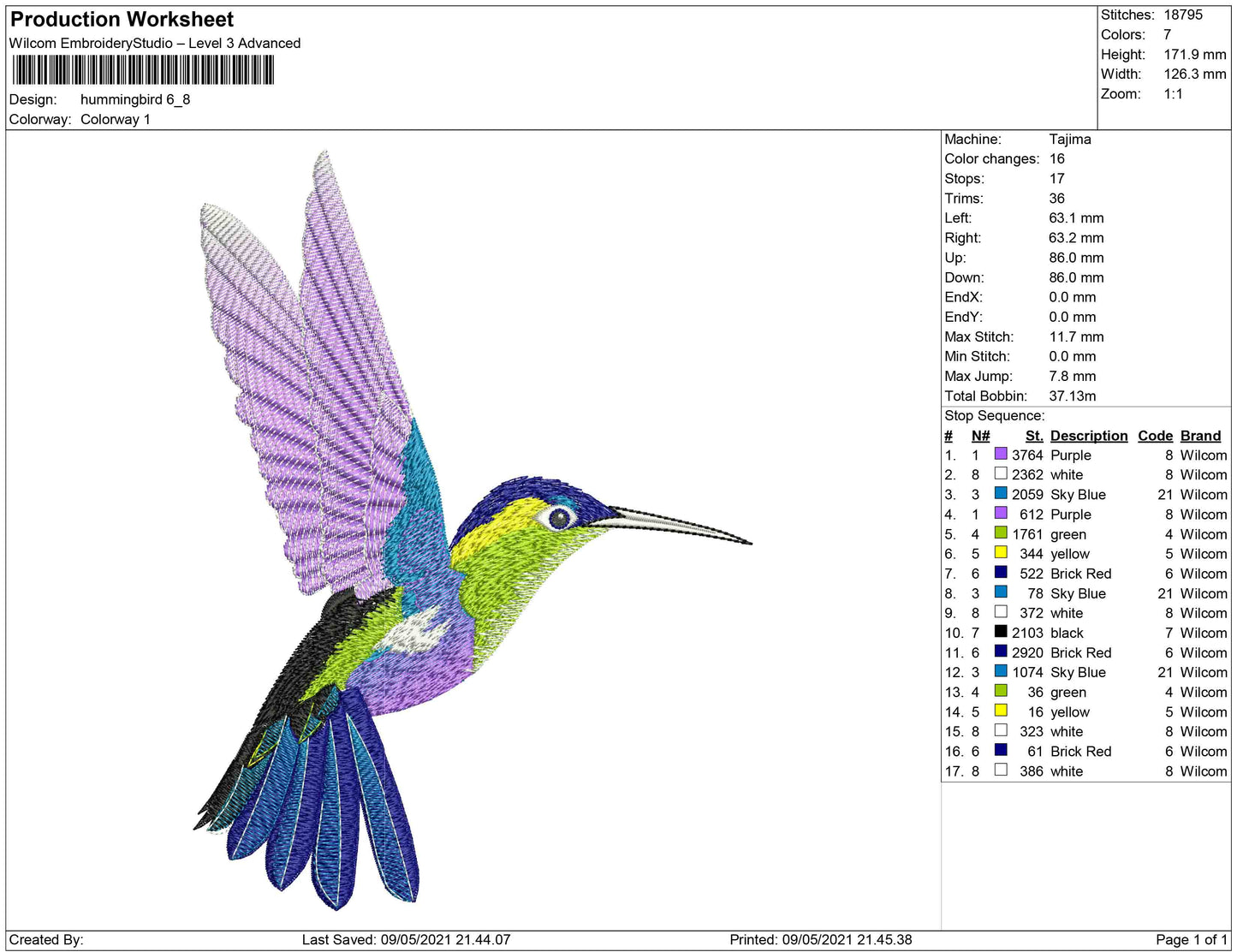Check the white color box in stop 2

pos(1000,475)
